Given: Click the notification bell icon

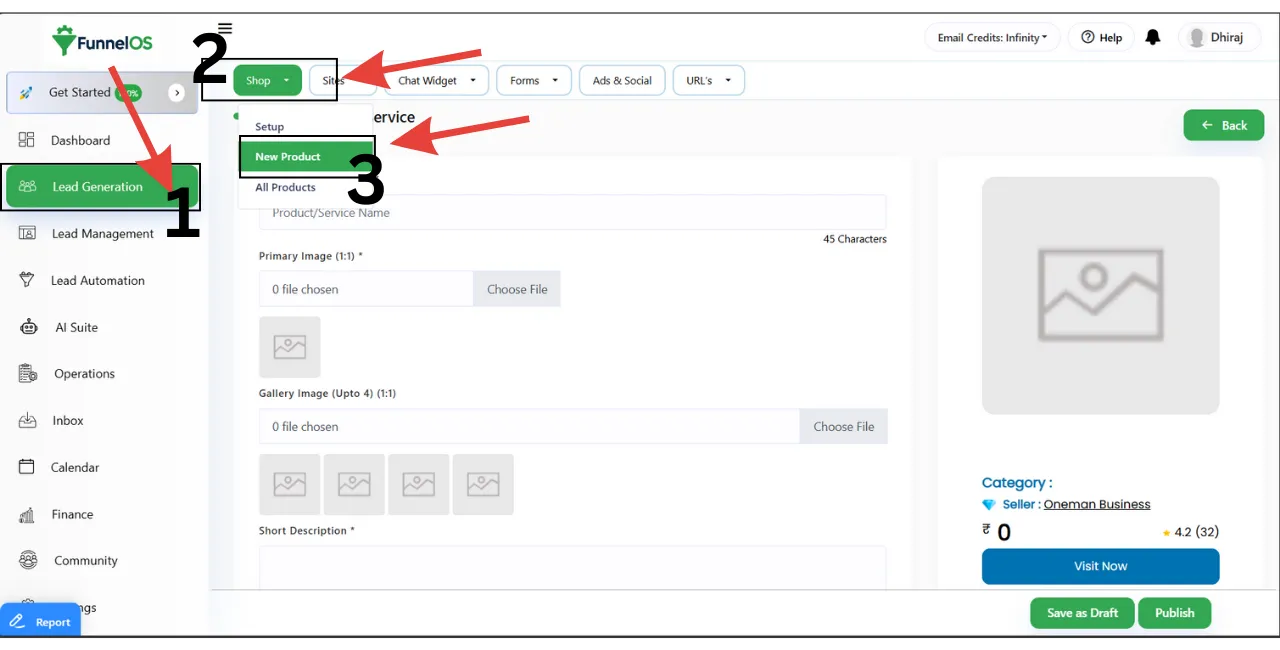Looking at the screenshot, I should (1153, 38).
